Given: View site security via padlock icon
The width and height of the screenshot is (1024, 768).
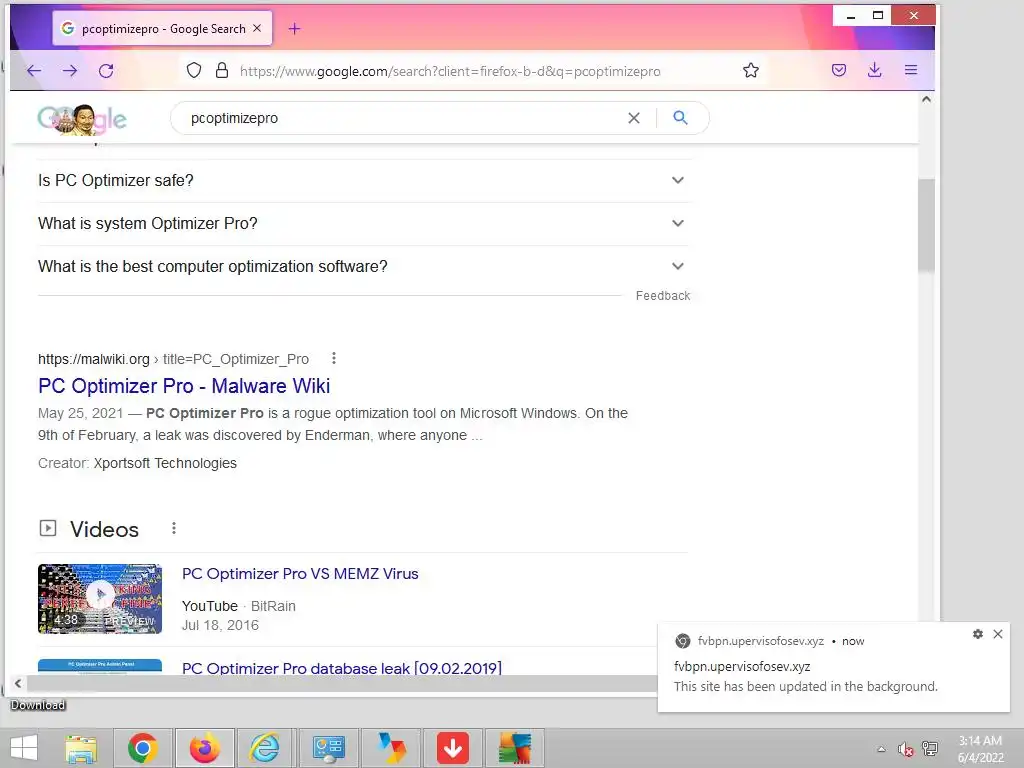Looking at the screenshot, I should [222, 71].
